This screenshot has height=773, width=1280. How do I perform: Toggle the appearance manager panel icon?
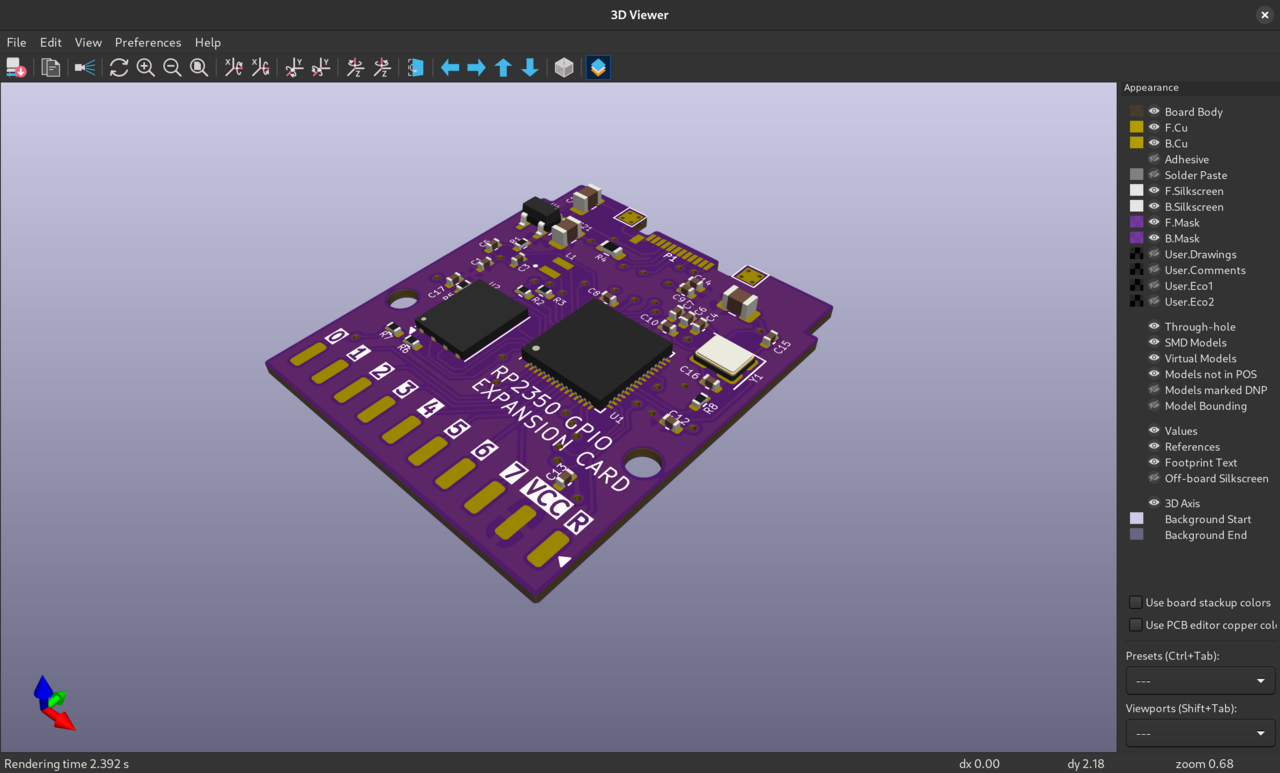click(x=598, y=67)
